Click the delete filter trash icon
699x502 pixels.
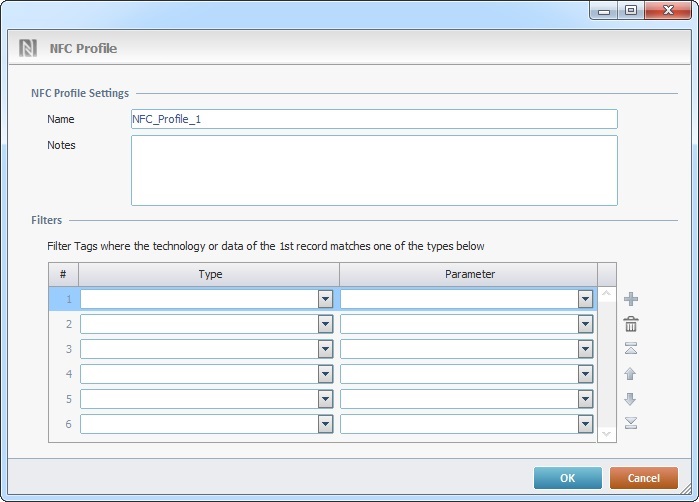[x=630, y=324]
